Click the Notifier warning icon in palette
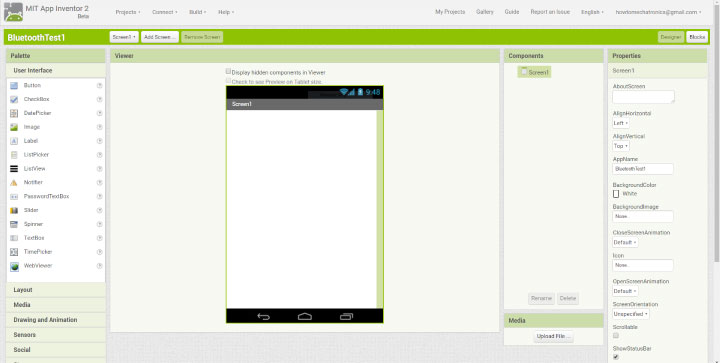This screenshot has width=720, height=363. pyautogui.click(x=14, y=183)
